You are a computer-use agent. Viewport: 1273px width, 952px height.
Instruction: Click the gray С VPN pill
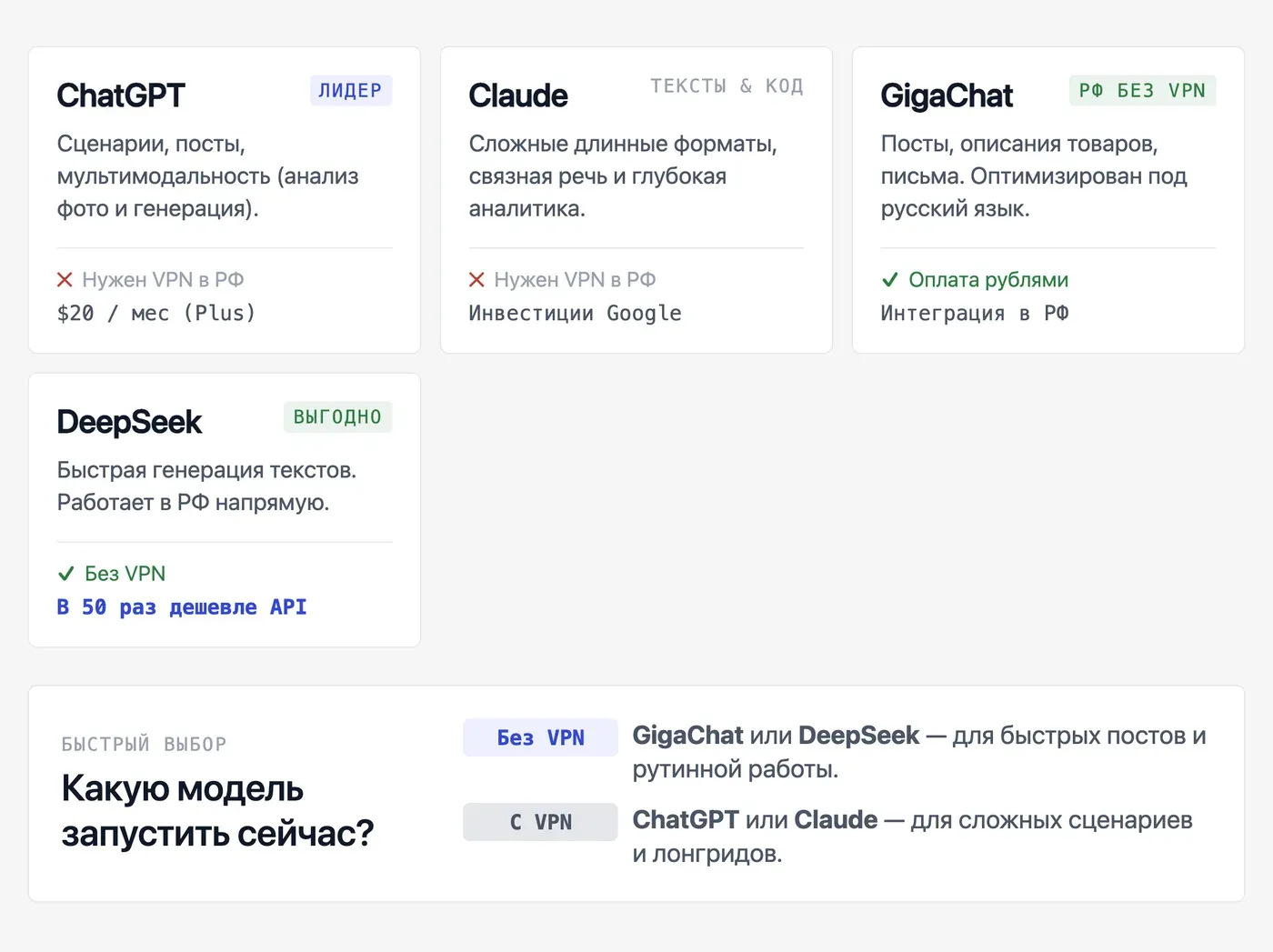pos(540,822)
